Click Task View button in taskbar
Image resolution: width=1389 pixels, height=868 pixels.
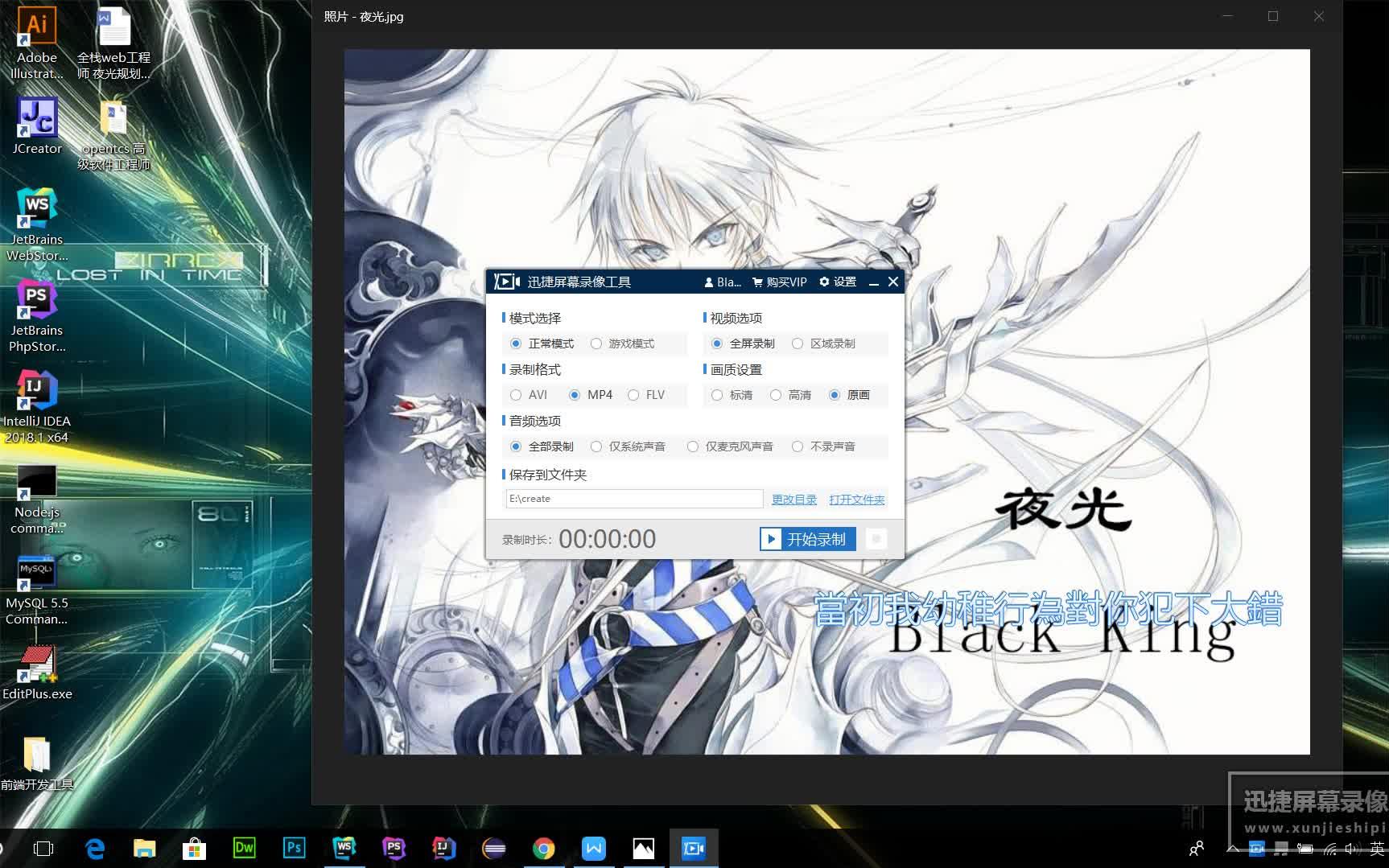(43, 848)
